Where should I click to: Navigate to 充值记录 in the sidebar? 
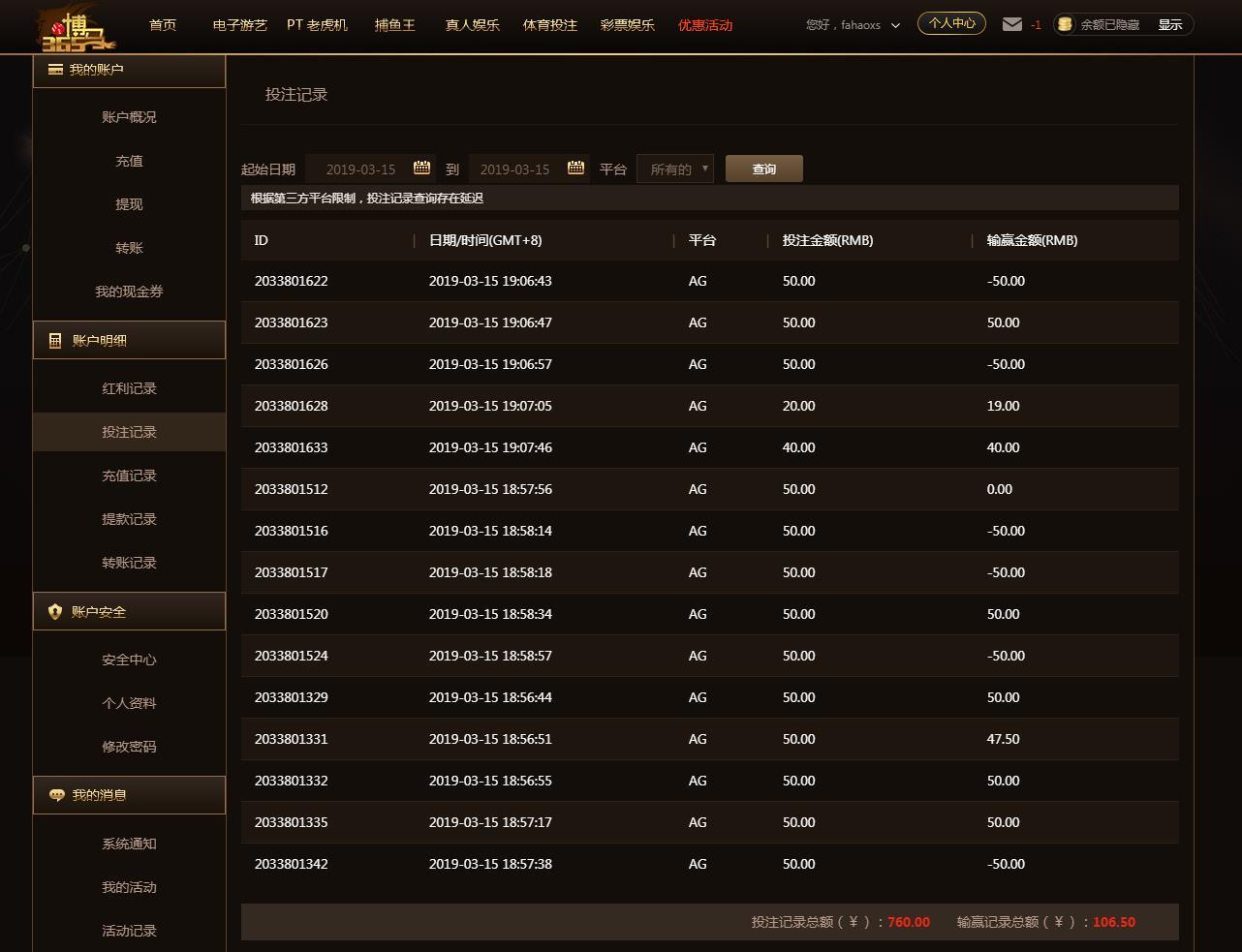click(129, 476)
